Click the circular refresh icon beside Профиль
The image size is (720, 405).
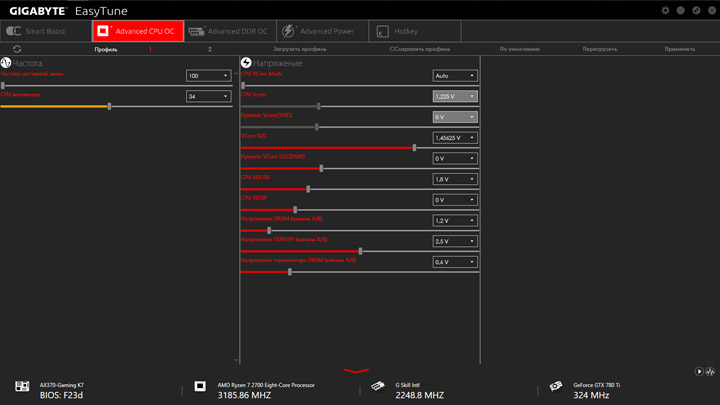[x=17, y=49]
